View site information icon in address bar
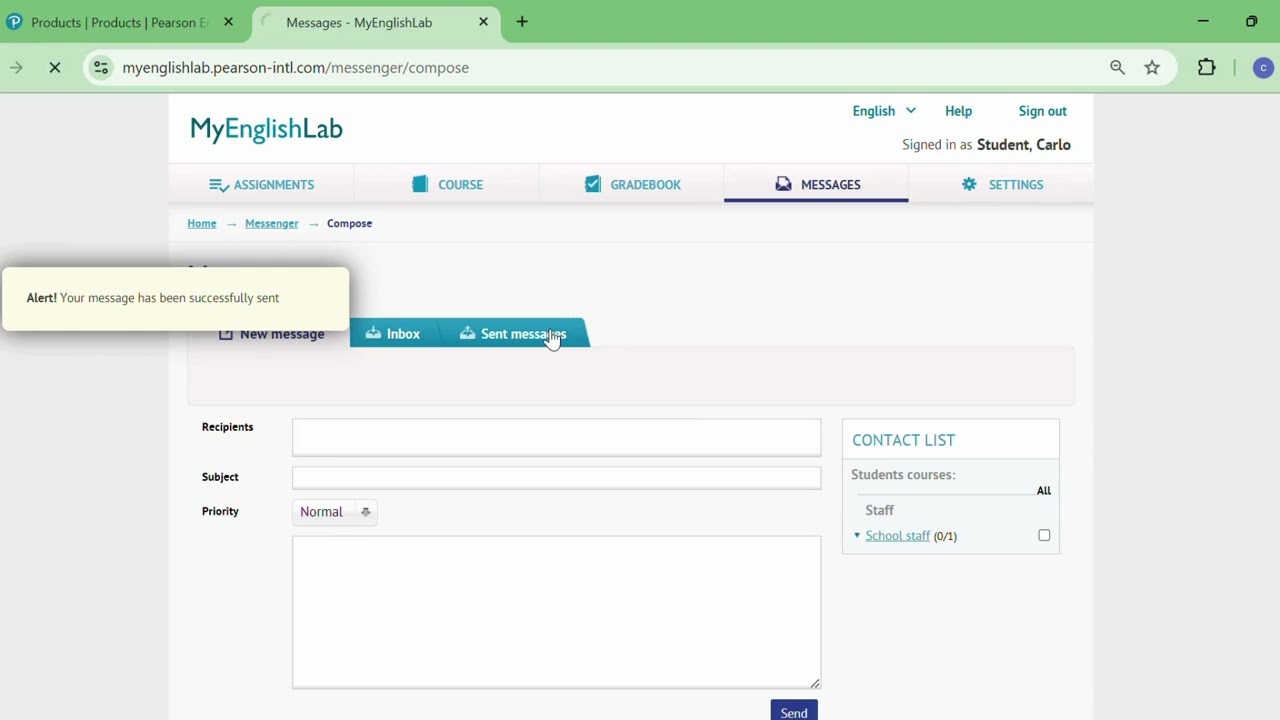 coord(101,68)
